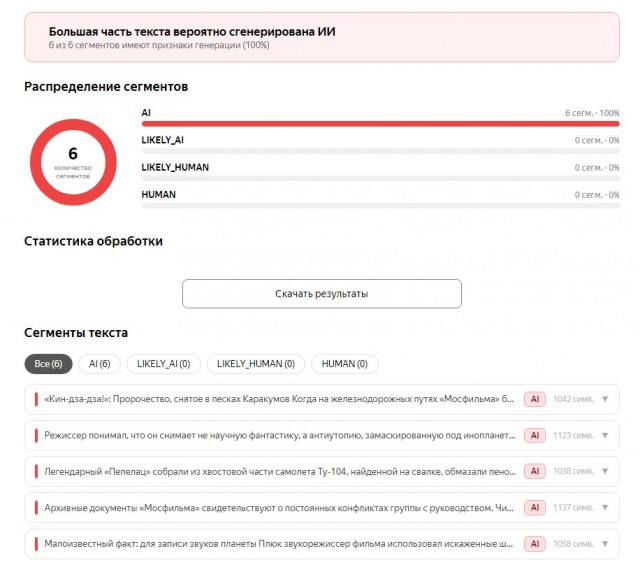Click the 1058 симв. character count
640x565 pixels.
coord(573,544)
